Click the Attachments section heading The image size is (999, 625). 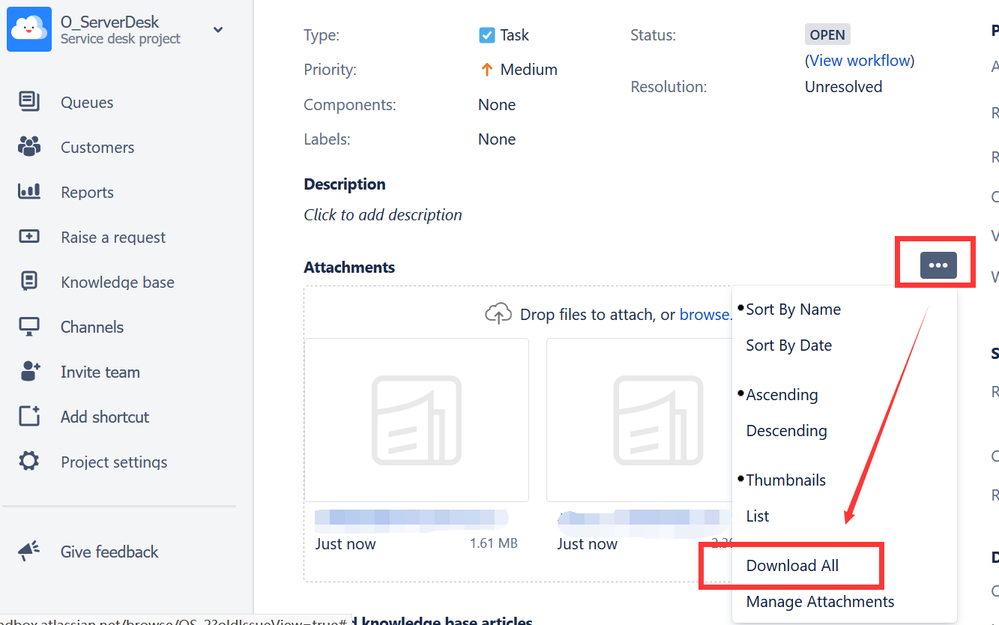point(349,267)
